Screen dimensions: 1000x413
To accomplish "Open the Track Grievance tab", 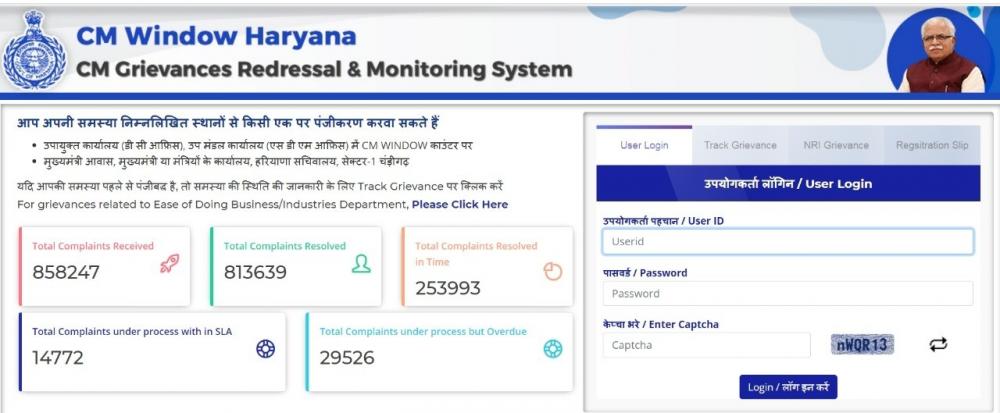I will click(740, 145).
